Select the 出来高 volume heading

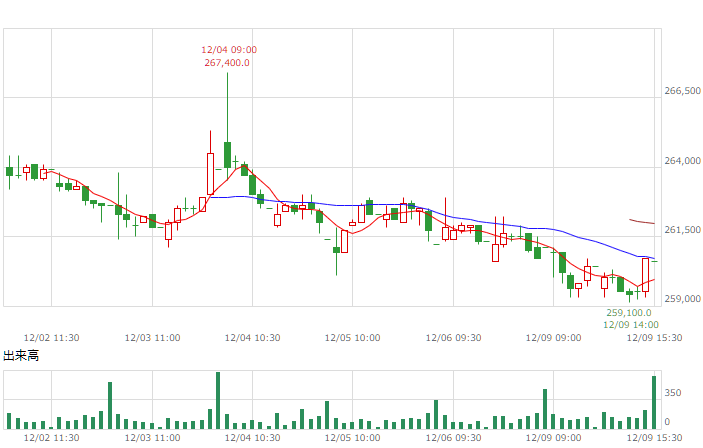tap(21, 356)
